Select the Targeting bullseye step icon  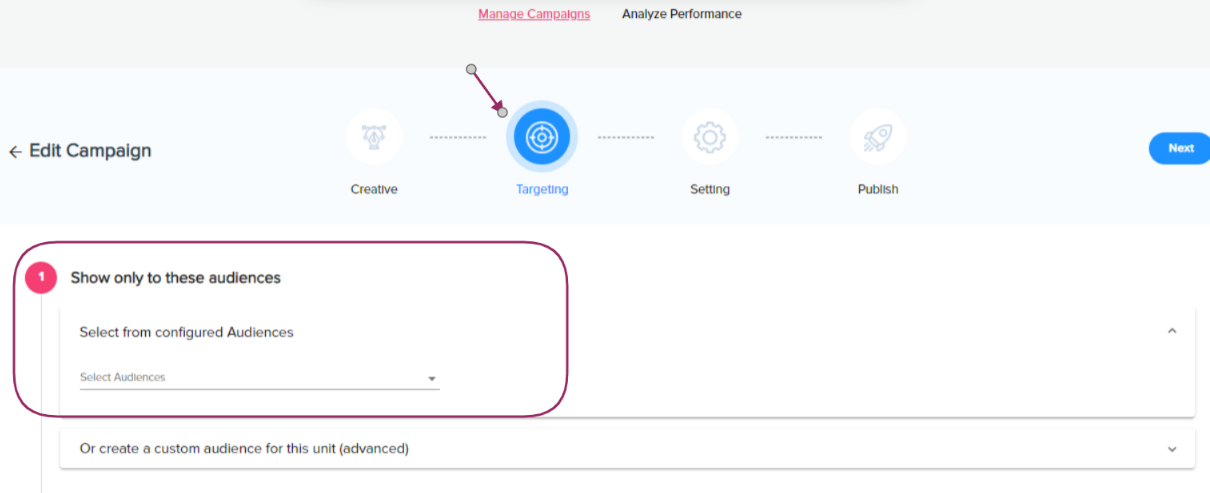[x=541, y=137]
